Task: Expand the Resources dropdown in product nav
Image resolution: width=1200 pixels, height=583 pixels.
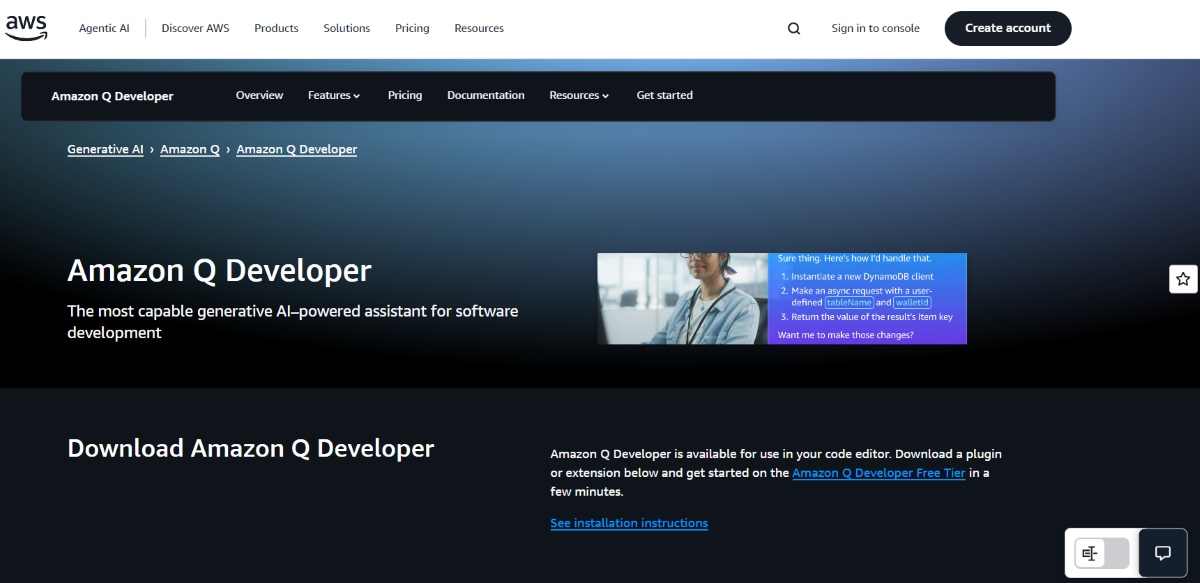Action: click(x=579, y=96)
